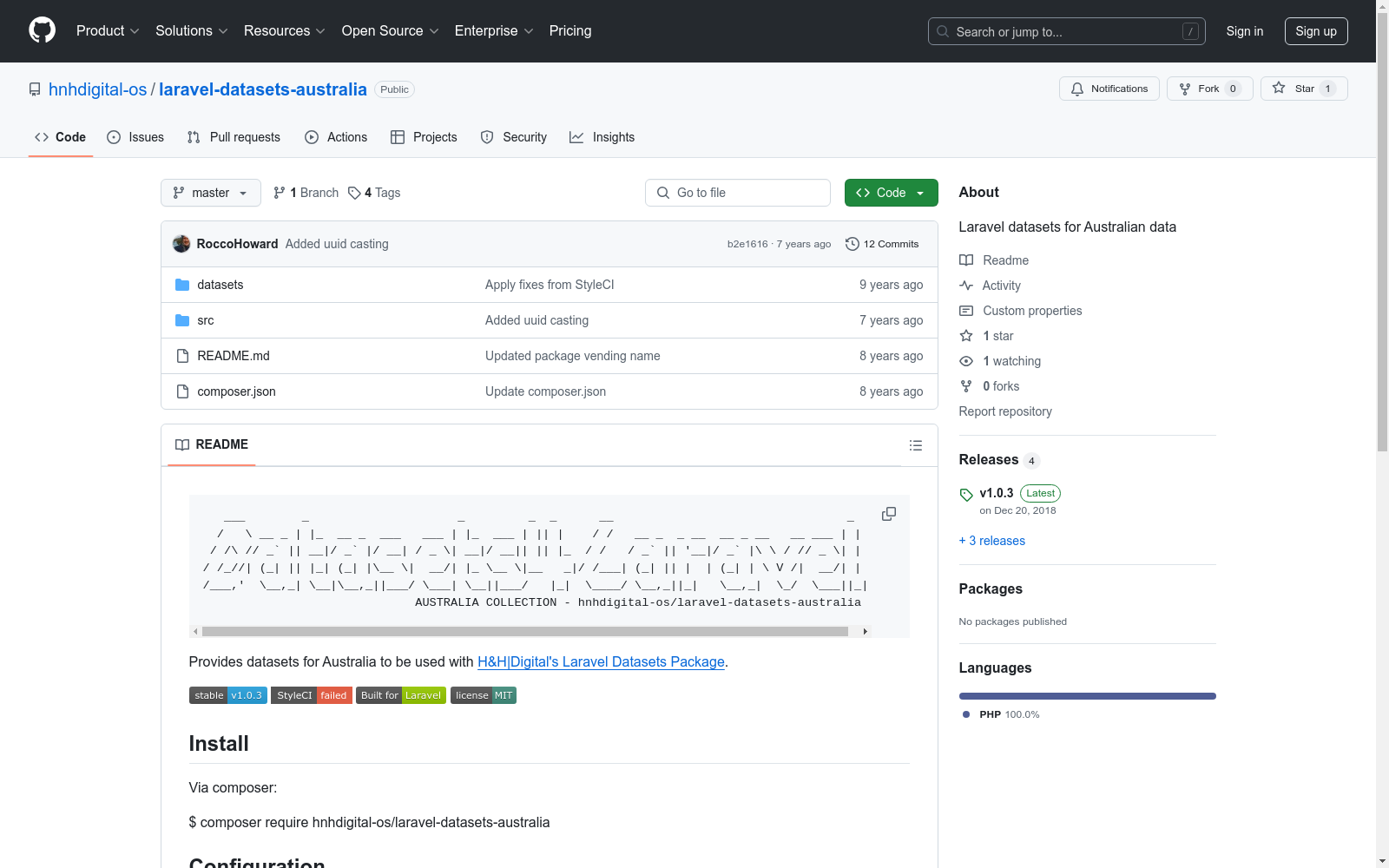Click the README.md file icon
The height and width of the screenshot is (868, 1389).
coord(182,356)
